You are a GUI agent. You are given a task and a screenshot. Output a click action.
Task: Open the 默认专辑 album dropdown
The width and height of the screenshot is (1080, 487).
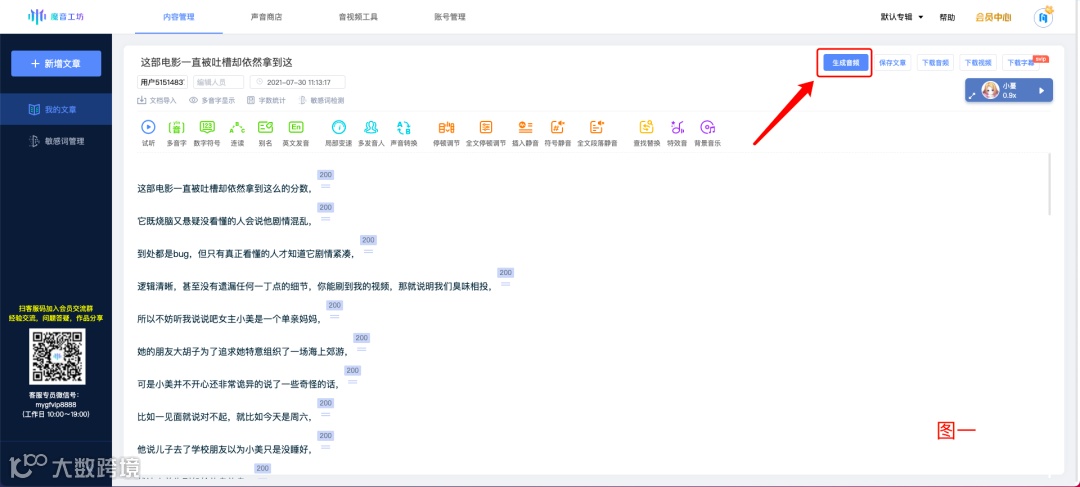pyautogui.click(x=902, y=17)
